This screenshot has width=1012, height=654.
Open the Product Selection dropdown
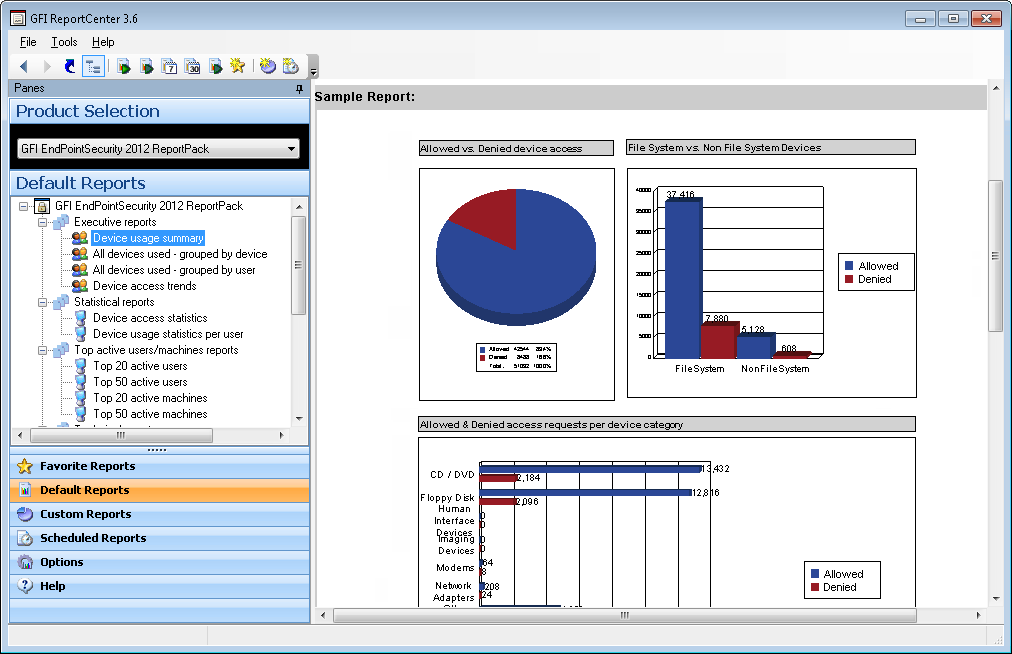pyautogui.click(x=292, y=149)
